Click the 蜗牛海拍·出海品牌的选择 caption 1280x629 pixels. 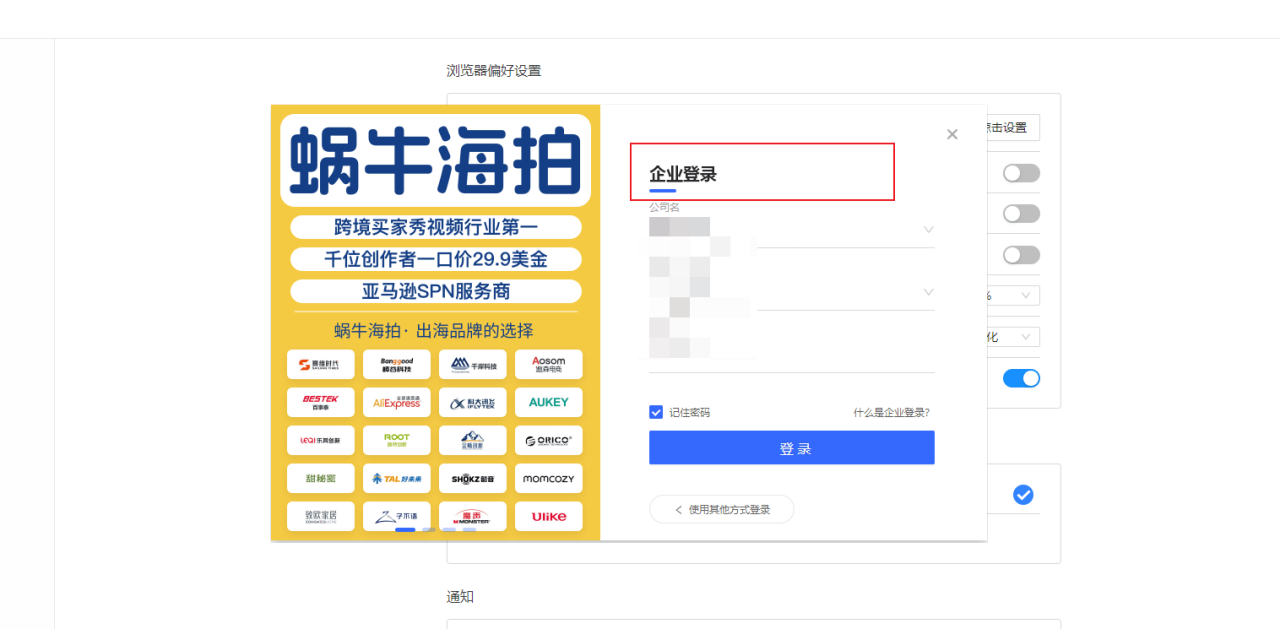434,331
